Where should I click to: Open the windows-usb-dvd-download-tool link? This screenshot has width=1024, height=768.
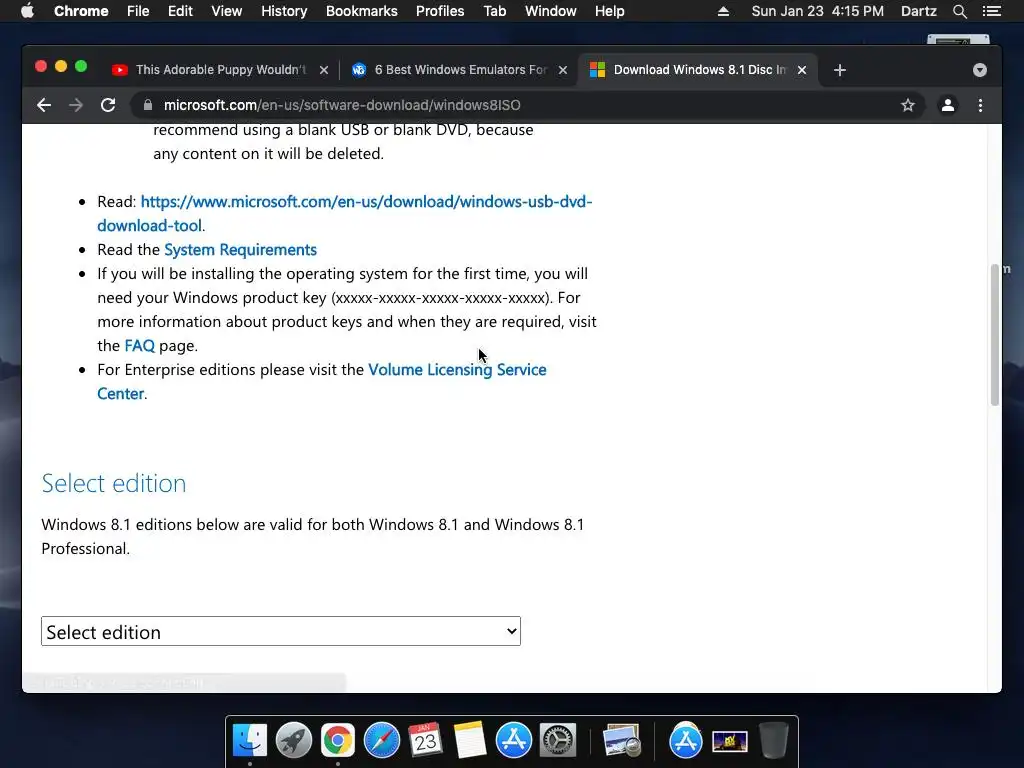[345, 214]
